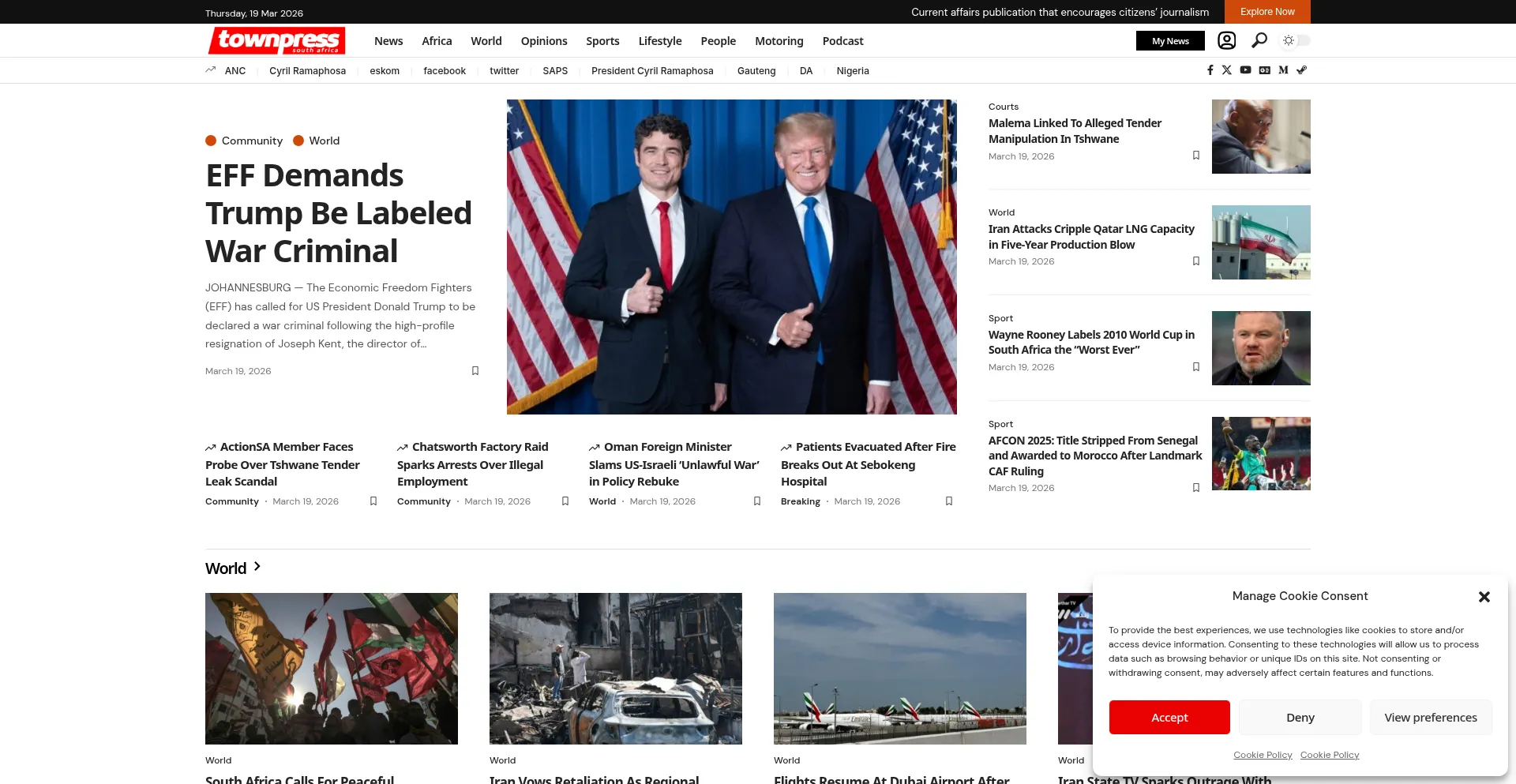This screenshot has width=1516, height=784.
Task: Visit the Facebook social icon
Action: click(x=1210, y=70)
